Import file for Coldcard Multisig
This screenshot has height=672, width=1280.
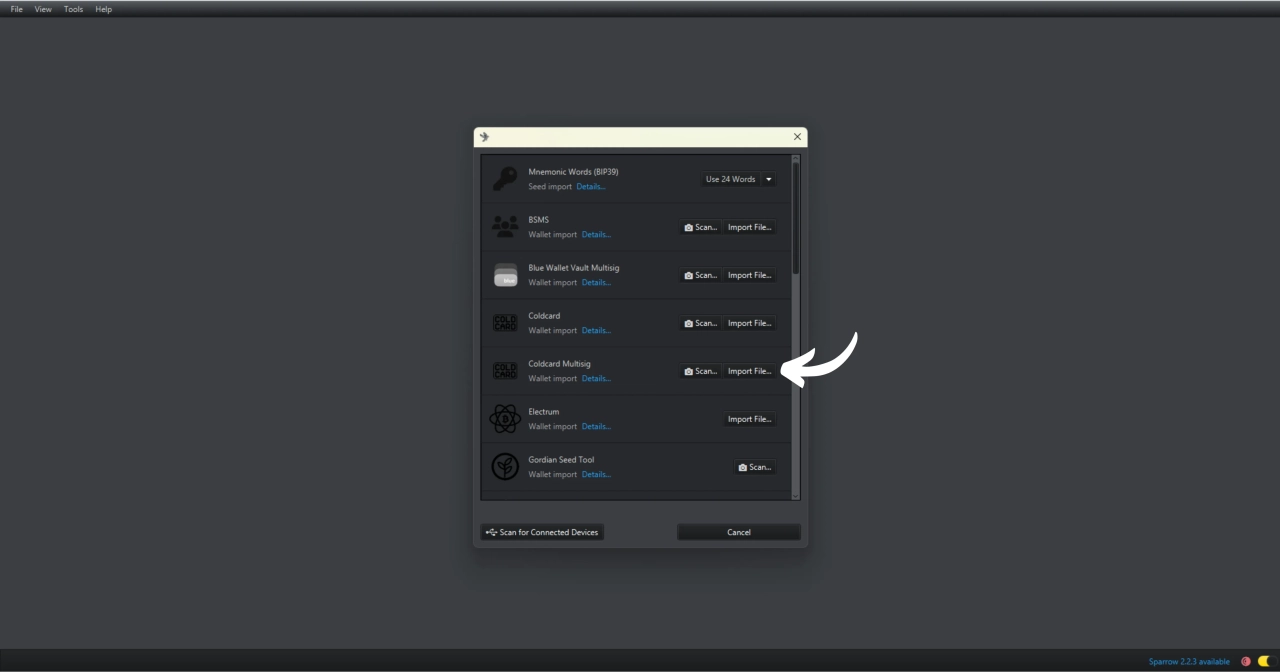coord(750,371)
